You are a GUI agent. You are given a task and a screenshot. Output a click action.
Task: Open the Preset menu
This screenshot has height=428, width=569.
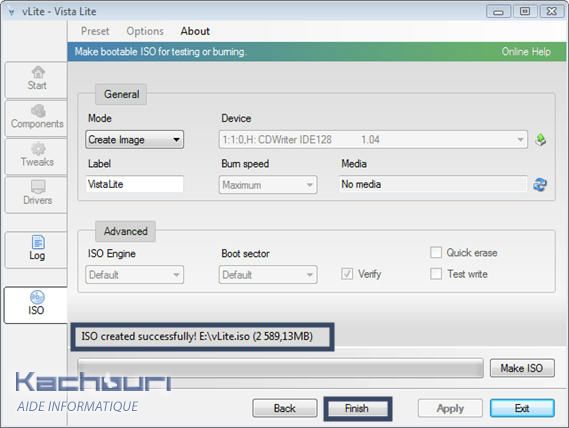click(x=95, y=31)
